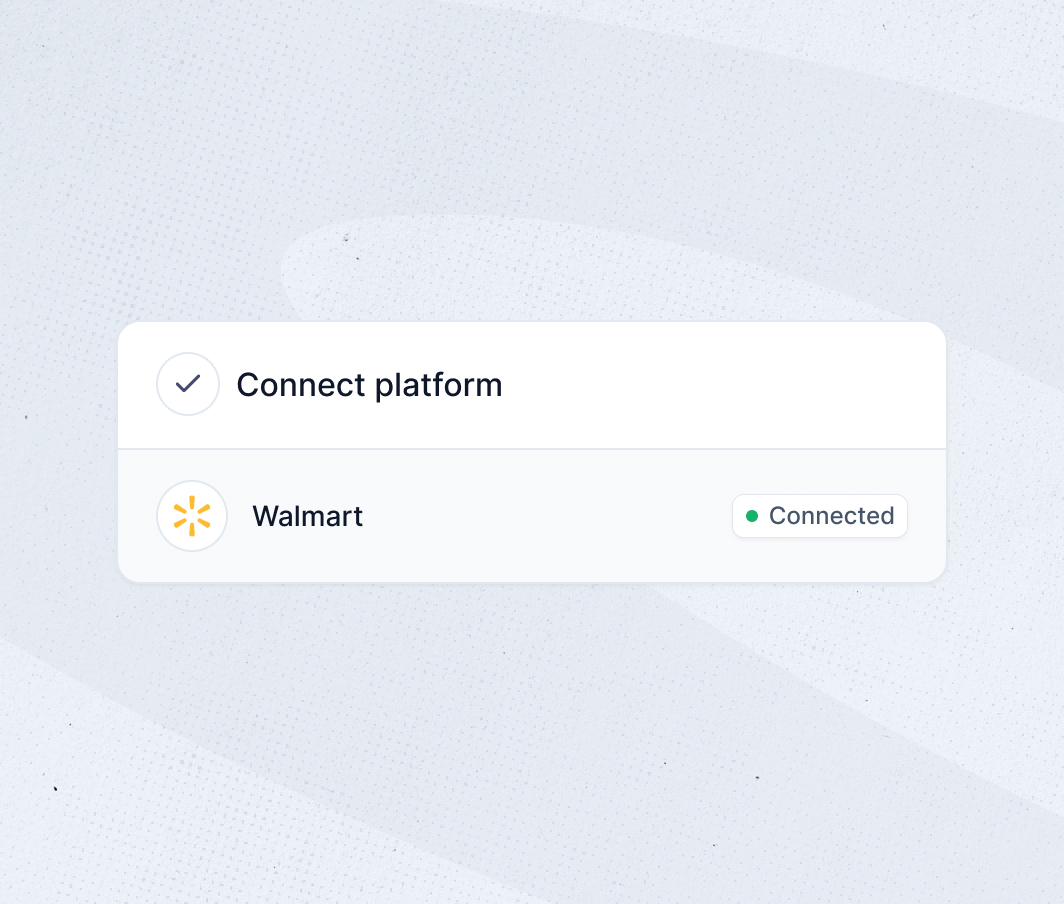Click the Walmart platform name
Image resolution: width=1064 pixels, height=904 pixels.
[307, 516]
